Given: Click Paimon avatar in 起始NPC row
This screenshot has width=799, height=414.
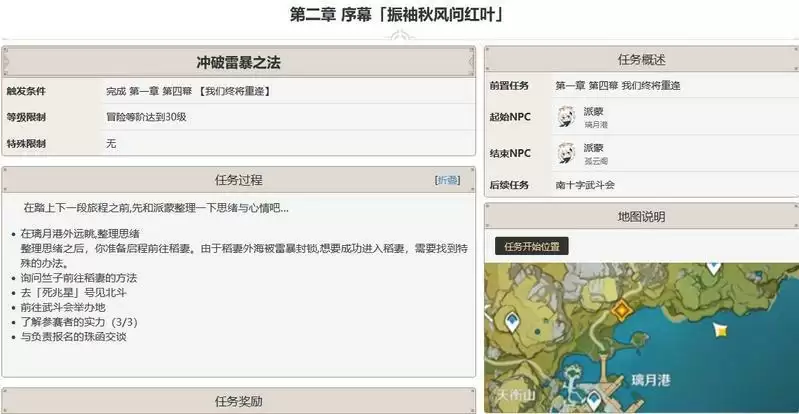Looking at the screenshot, I should (566, 117).
